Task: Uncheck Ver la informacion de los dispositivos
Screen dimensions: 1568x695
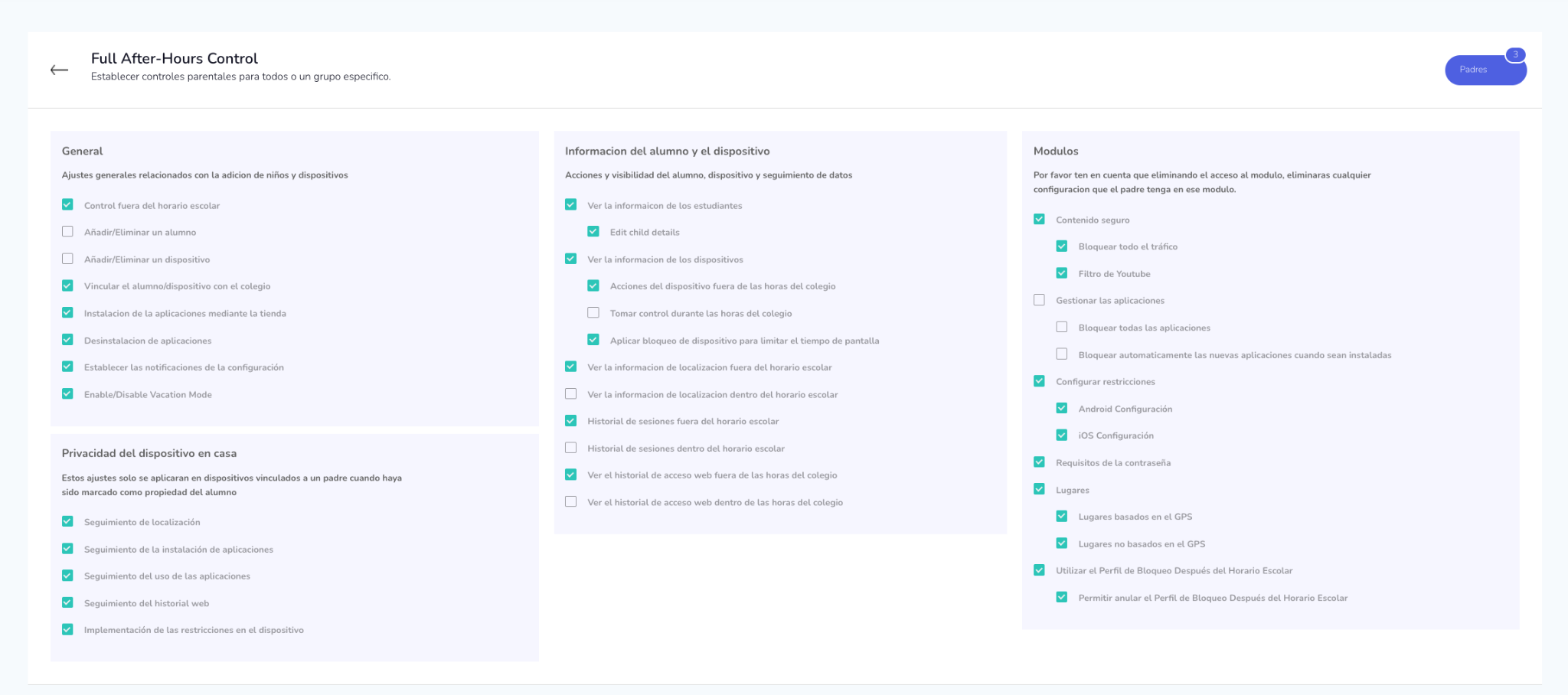Action: coord(571,259)
